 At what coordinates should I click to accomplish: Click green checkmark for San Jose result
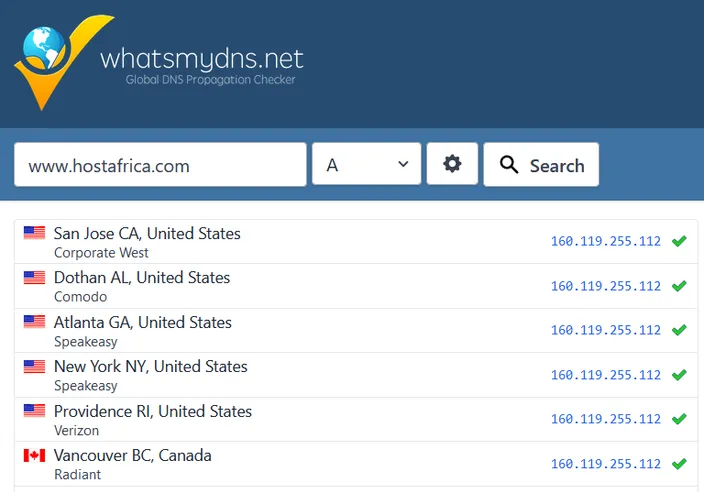click(x=679, y=241)
